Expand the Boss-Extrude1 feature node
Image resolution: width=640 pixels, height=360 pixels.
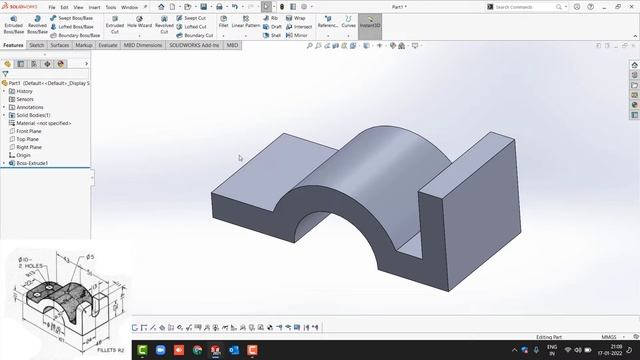click(4, 163)
